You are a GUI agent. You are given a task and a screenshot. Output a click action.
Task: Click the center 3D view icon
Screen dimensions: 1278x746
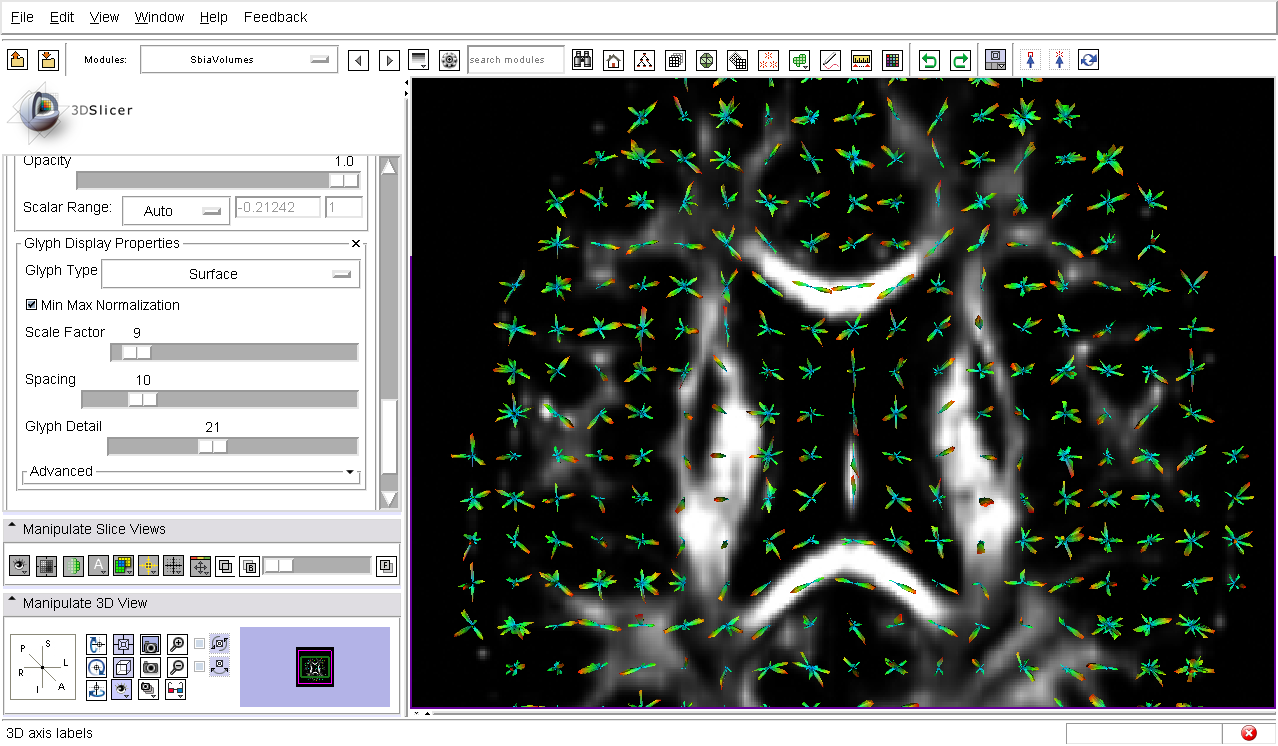(124, 645)
